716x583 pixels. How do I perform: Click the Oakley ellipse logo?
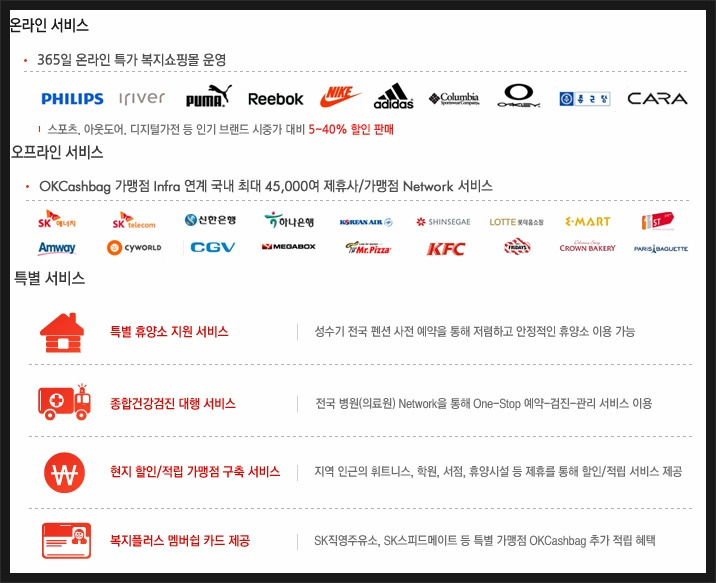point(519,95)
